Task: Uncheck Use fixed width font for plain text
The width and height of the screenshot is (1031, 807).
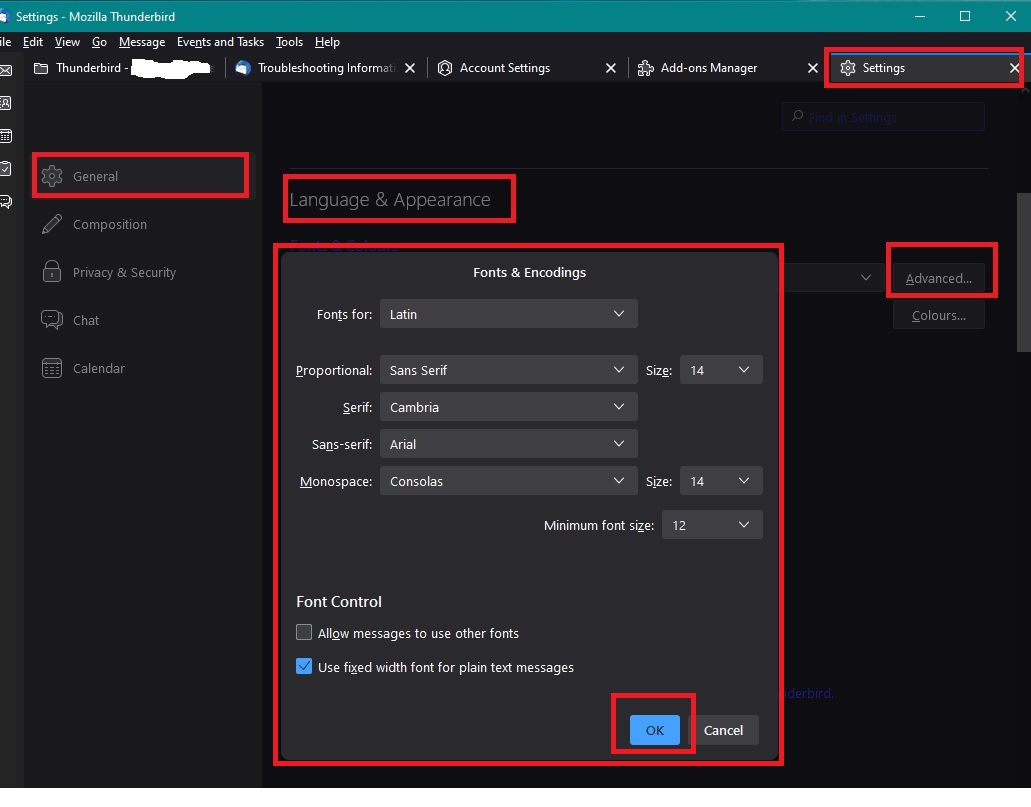Action: (x=305, y=667)
